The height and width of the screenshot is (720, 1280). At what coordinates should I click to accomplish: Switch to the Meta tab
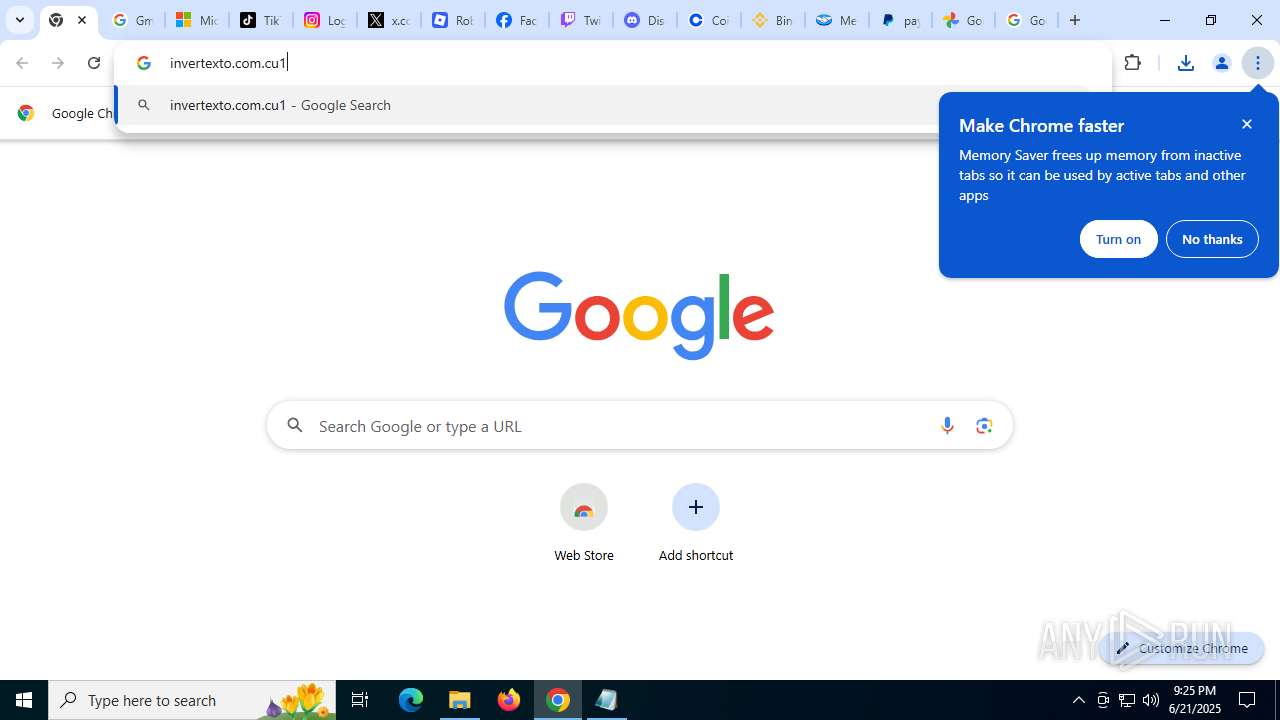pos(836,20)
